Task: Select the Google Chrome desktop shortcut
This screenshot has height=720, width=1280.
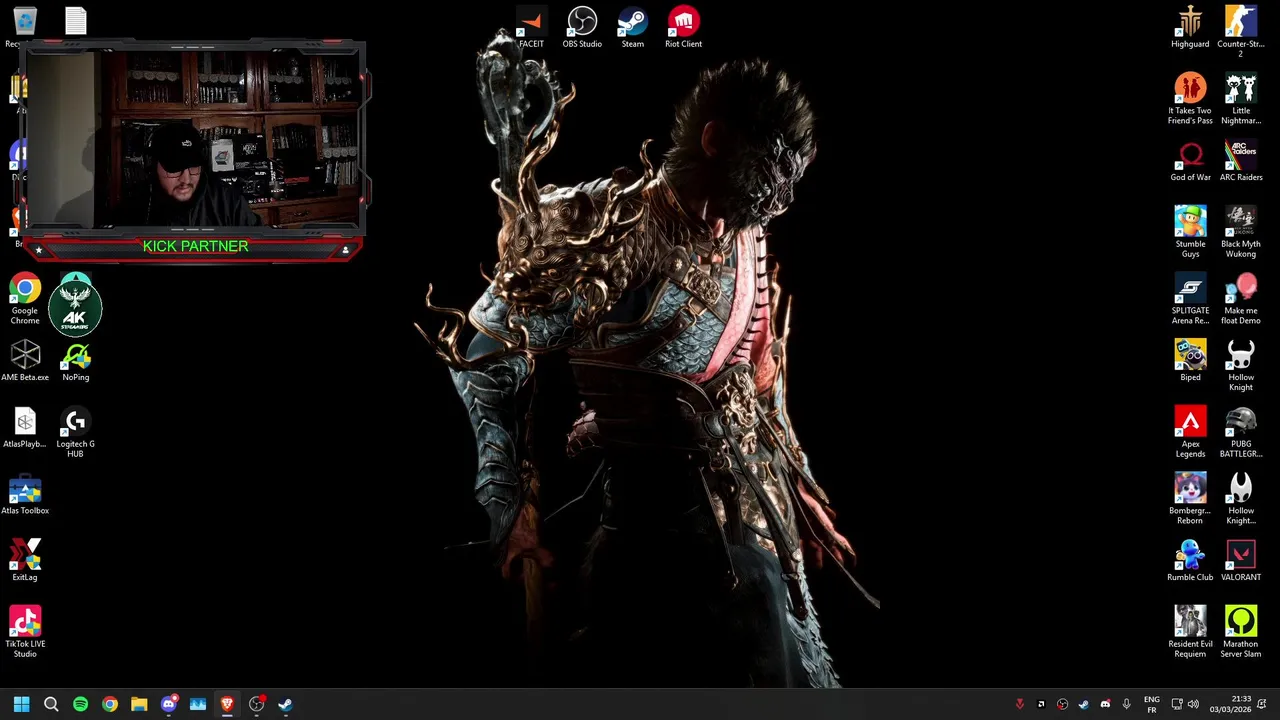Action: coord(25,299)
